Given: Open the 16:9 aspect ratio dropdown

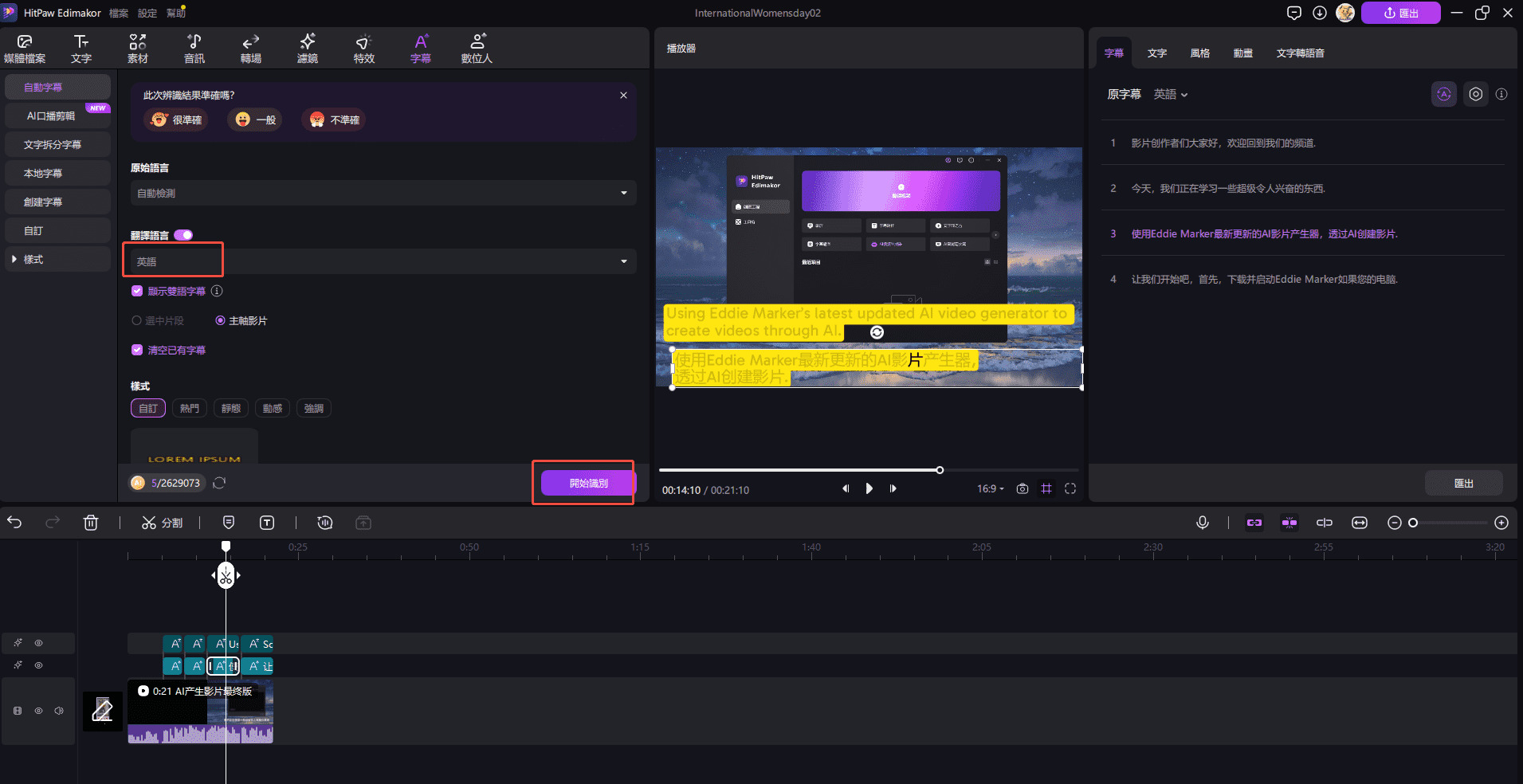Looking at the screenshot, I should [991, 488].
